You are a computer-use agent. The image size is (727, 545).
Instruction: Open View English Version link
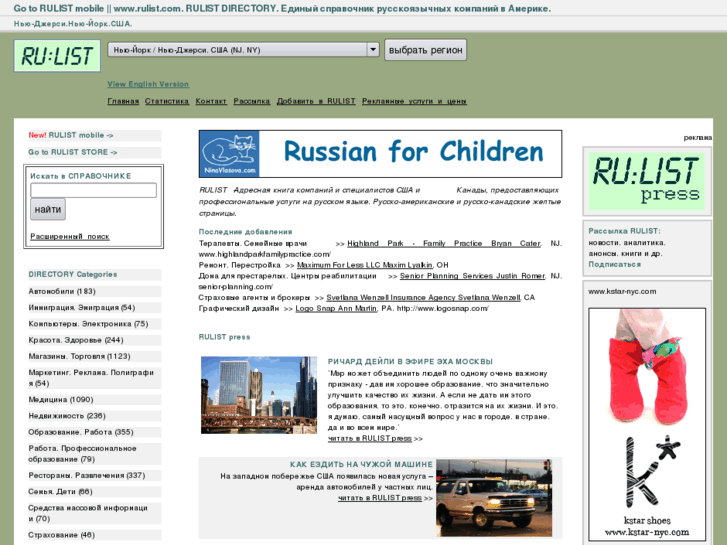tap(148, 84)
